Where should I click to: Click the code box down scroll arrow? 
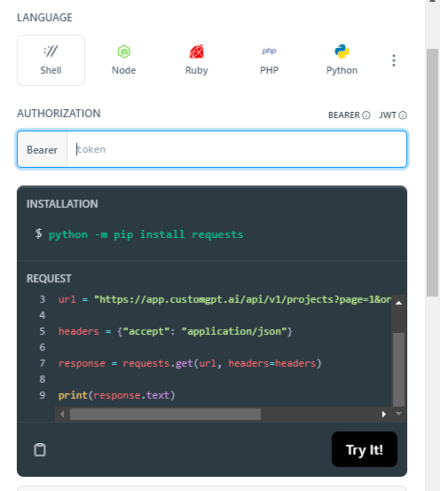pos(399,414)
